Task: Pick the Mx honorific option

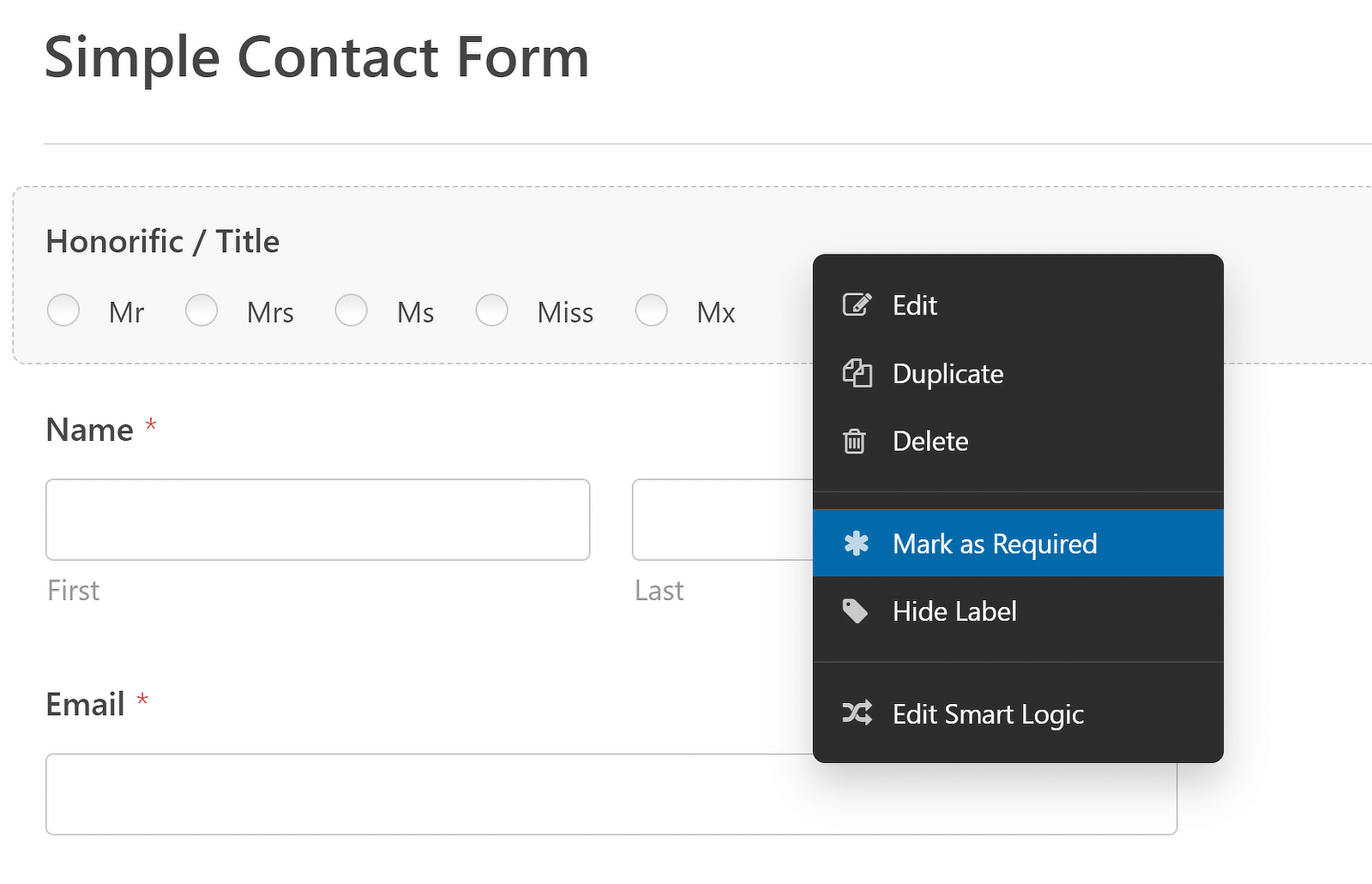Action: (x=652, y=310)
